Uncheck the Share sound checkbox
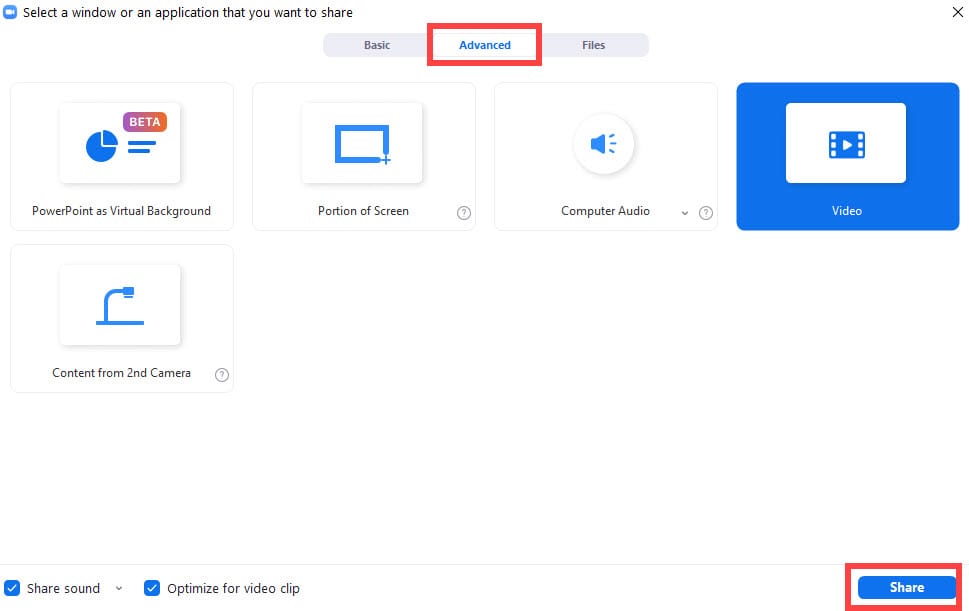 point(11,588)
